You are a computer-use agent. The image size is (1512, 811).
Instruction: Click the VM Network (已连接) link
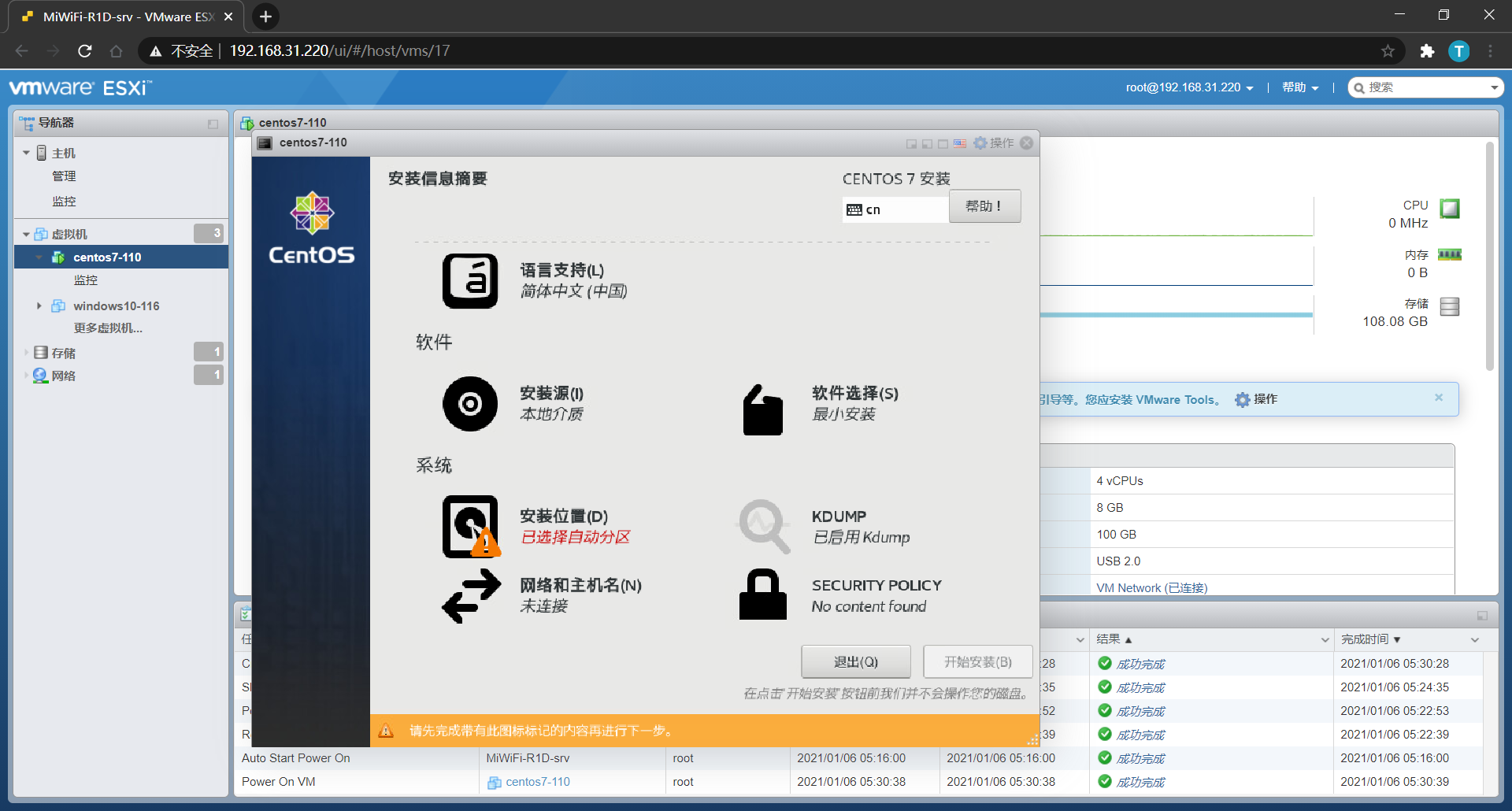1151,587
